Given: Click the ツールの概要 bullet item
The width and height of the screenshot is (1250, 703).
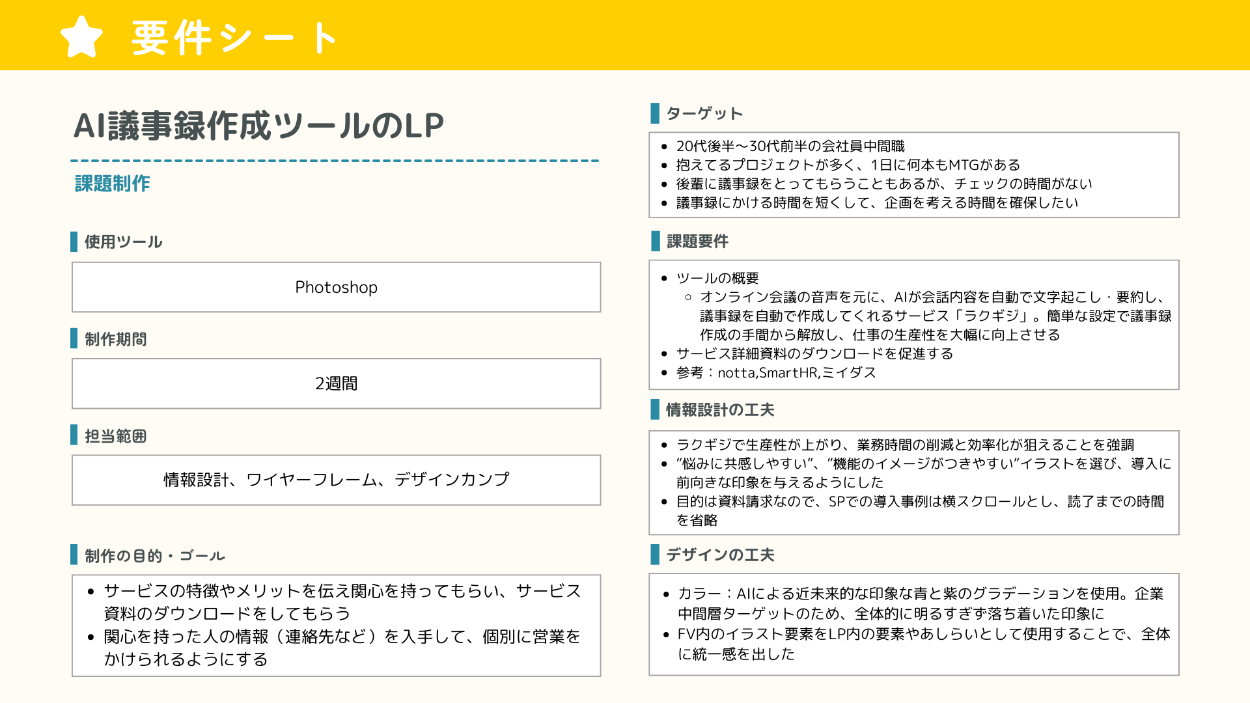Looking at the screenshot, I should point(718,278).
